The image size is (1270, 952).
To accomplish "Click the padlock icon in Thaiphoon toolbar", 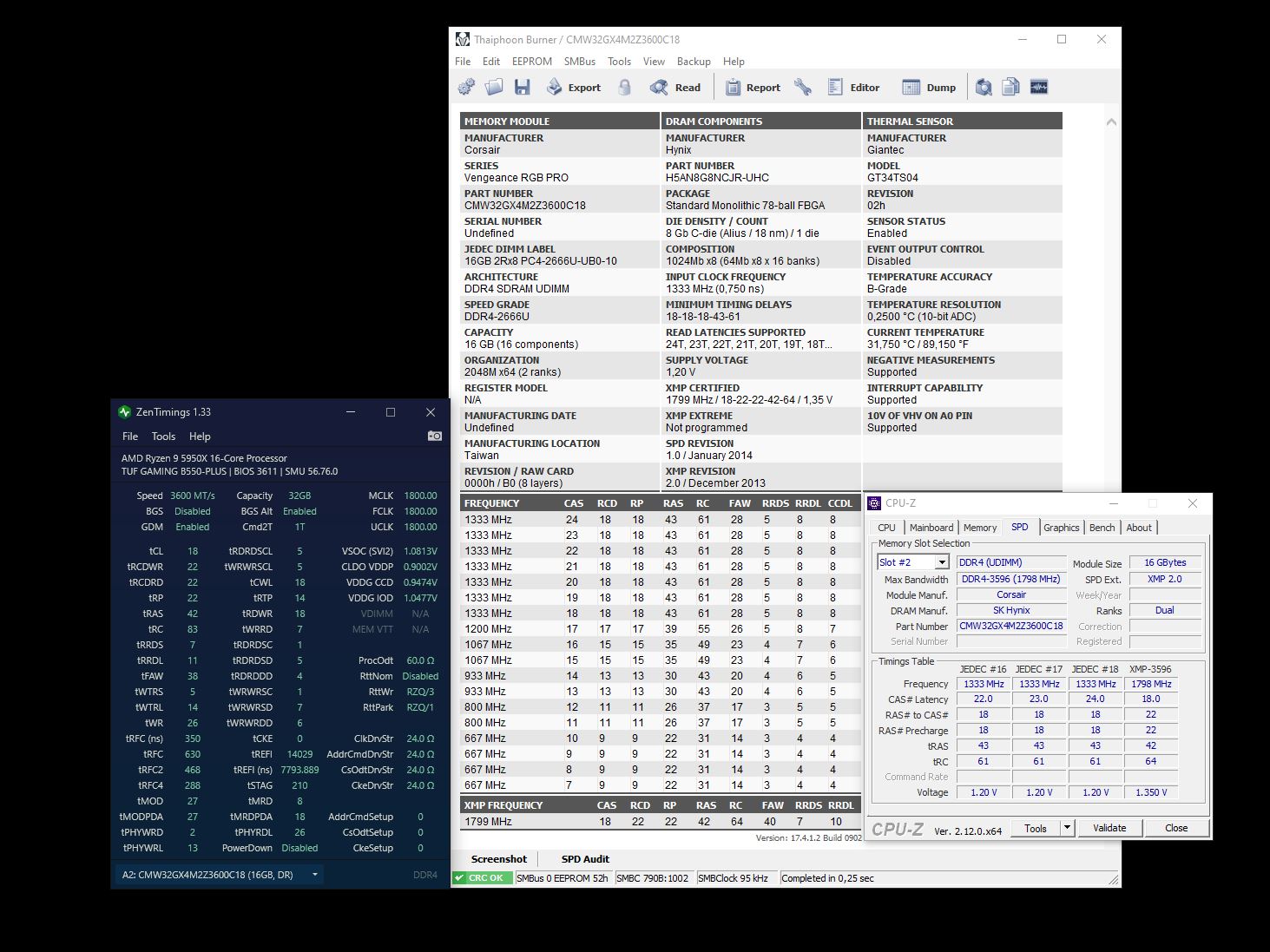I will click(624, 87).
